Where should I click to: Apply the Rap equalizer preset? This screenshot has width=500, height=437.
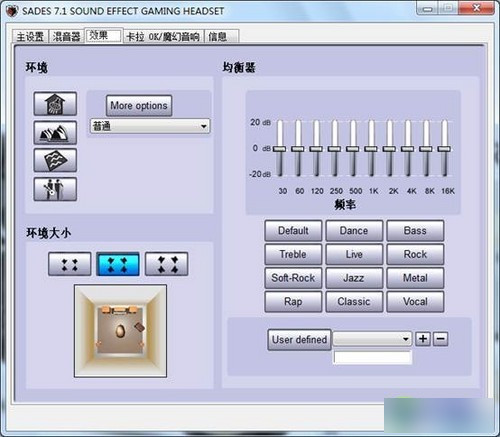[293, 302]
